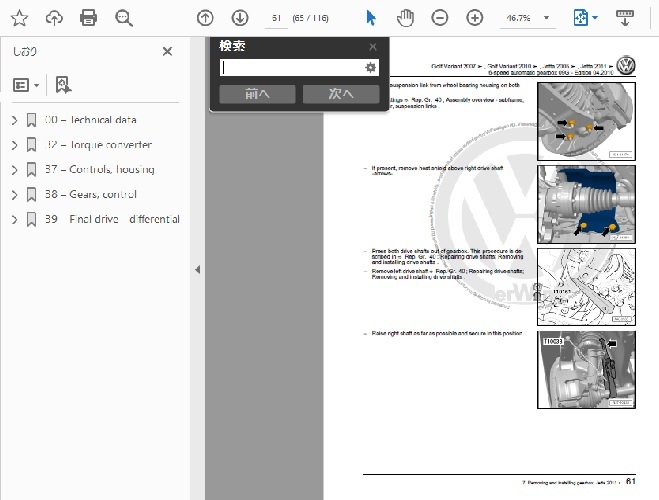Screen dimensions: 659x500
Task: Expand the 00 – Technical data bookmark
Action: (x=14, y=120)
